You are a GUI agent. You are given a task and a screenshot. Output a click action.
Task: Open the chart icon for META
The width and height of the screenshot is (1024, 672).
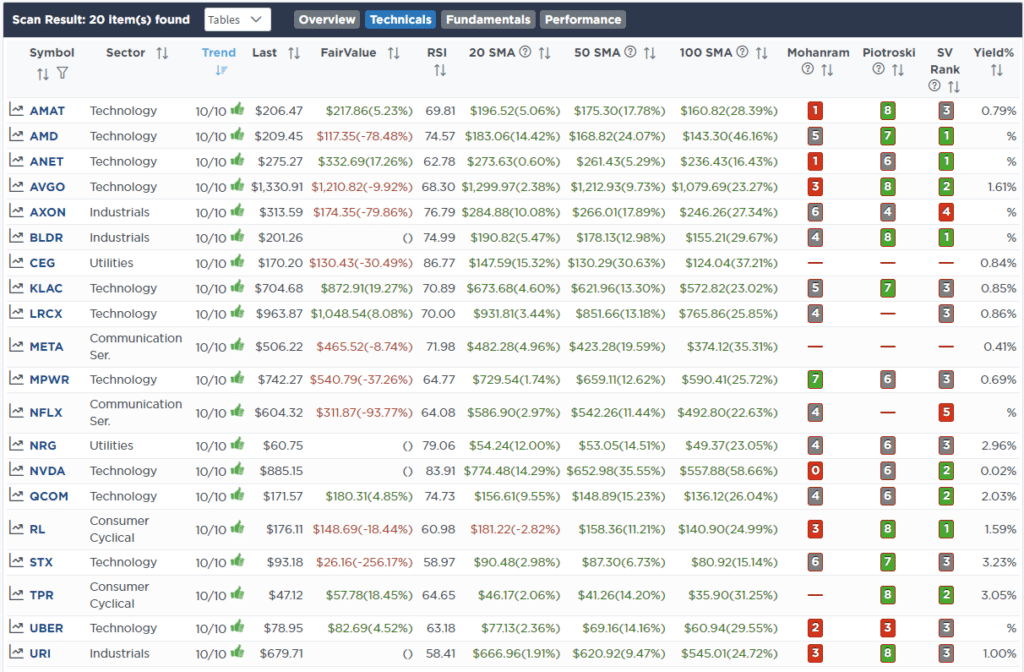(16, 345)
